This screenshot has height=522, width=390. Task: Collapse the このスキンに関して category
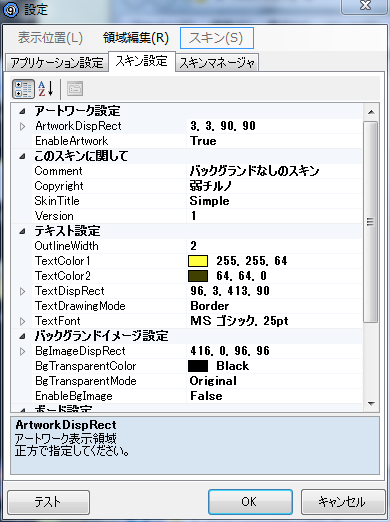[22, 156]
